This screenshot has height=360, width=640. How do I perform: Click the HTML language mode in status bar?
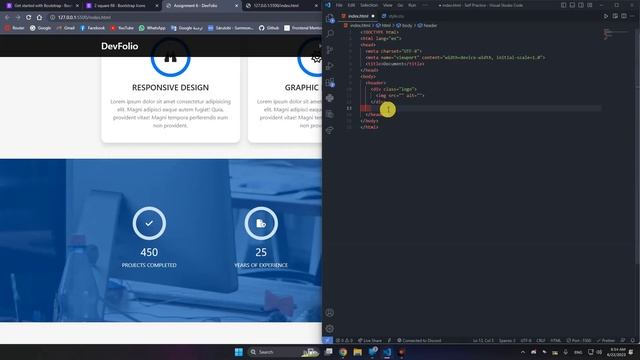[556, 340]
